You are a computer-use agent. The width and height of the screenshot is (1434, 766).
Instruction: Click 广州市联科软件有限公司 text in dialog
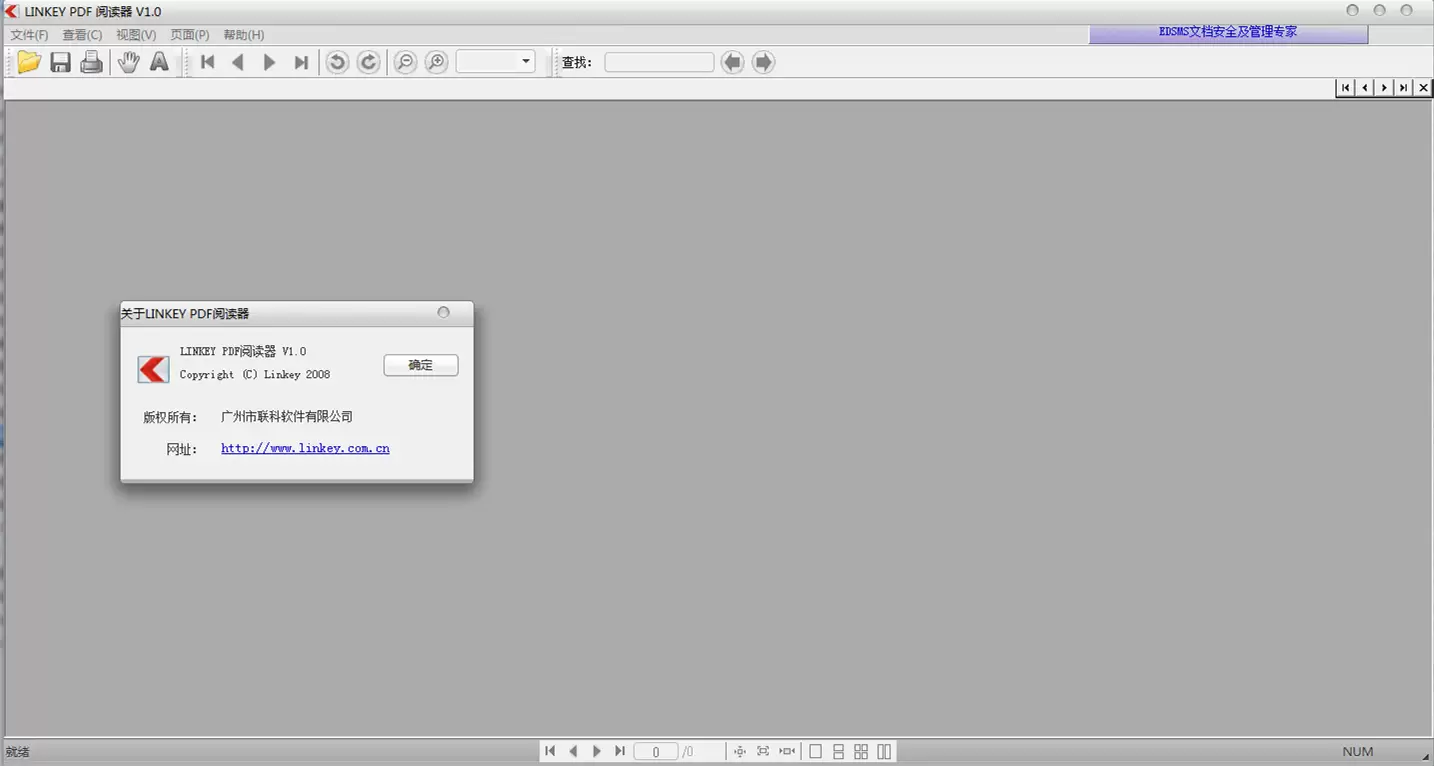click(x=287, y=417)
